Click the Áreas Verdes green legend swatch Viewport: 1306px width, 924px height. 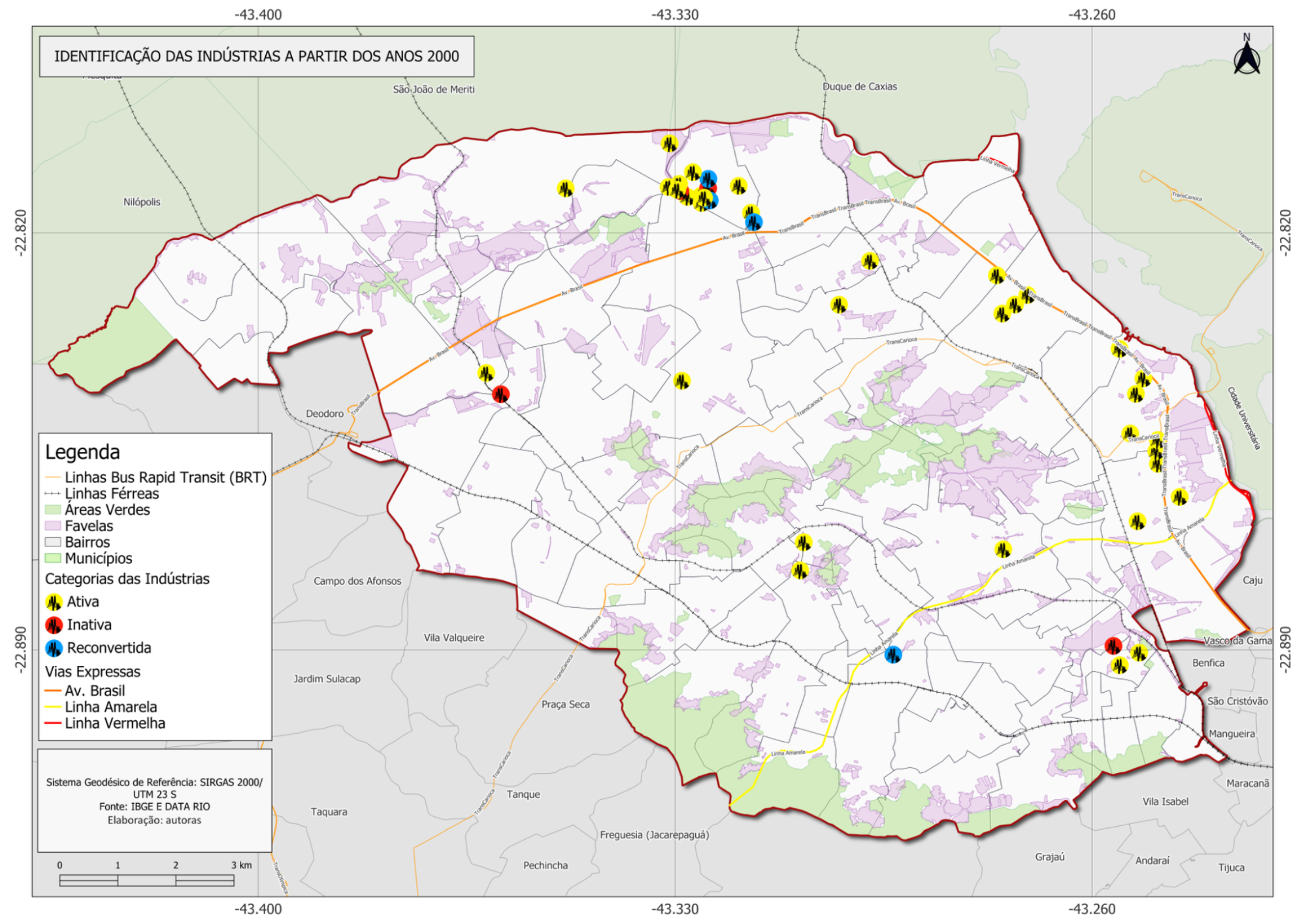(53, 510)
